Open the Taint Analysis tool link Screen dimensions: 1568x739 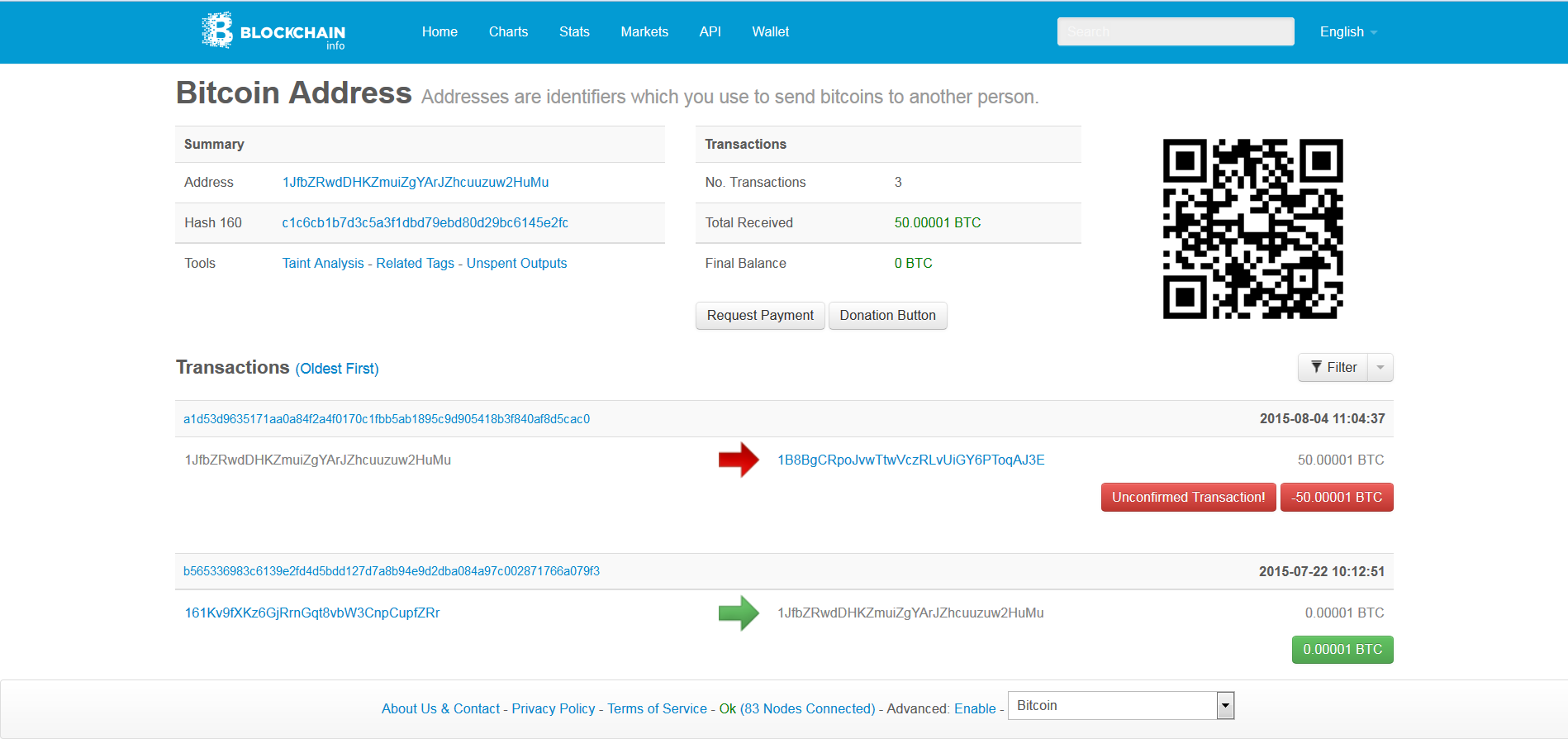(x=323, y=263)
